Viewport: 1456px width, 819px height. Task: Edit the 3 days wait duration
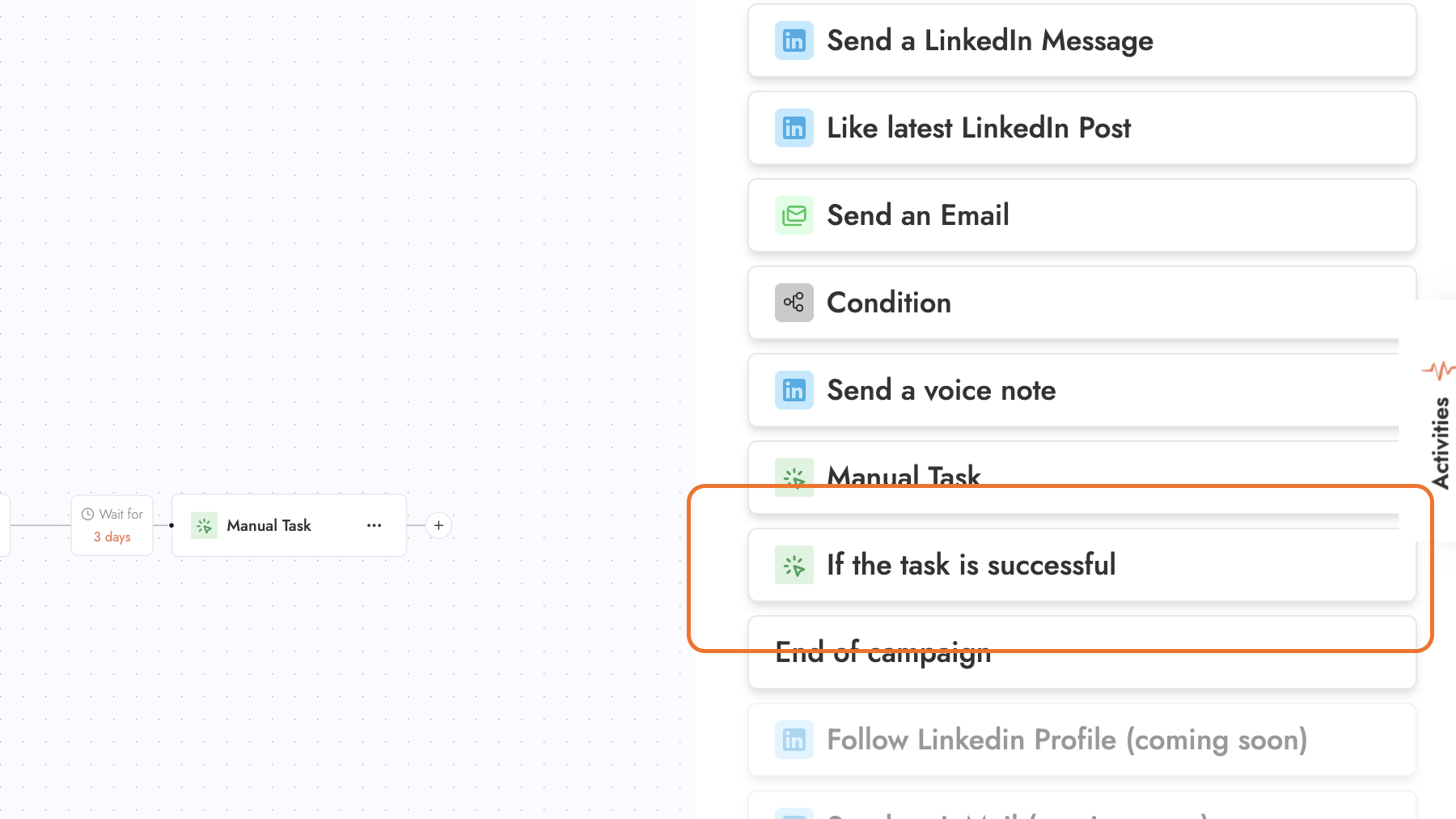pos(112,537)
